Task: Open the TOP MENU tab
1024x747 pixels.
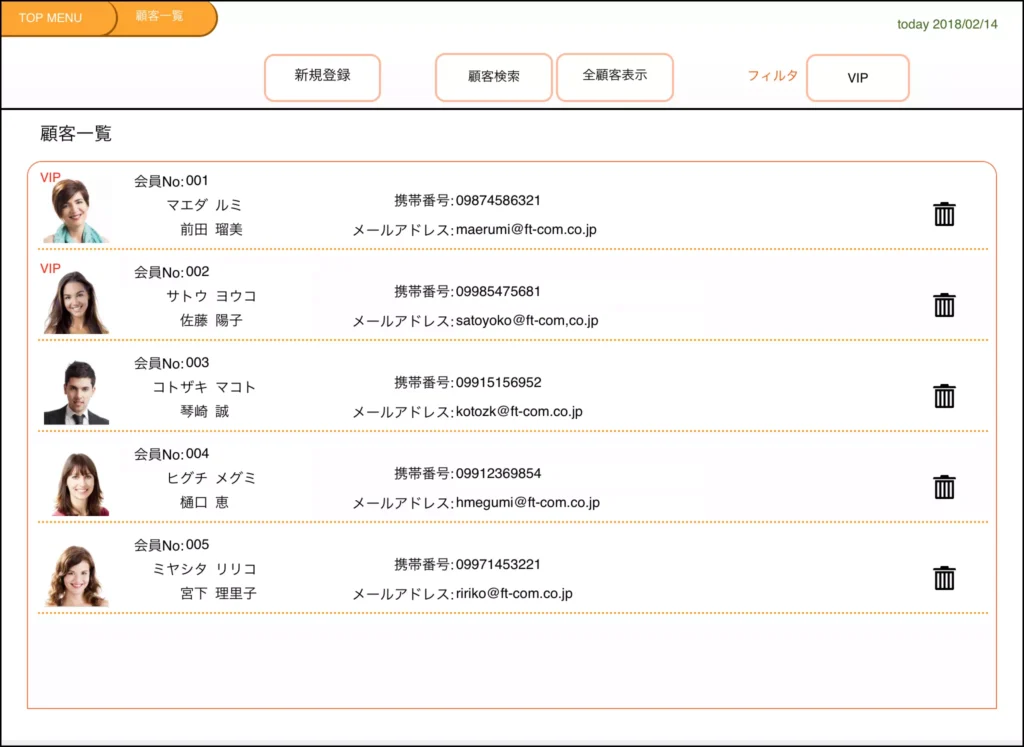Action: 51,18
